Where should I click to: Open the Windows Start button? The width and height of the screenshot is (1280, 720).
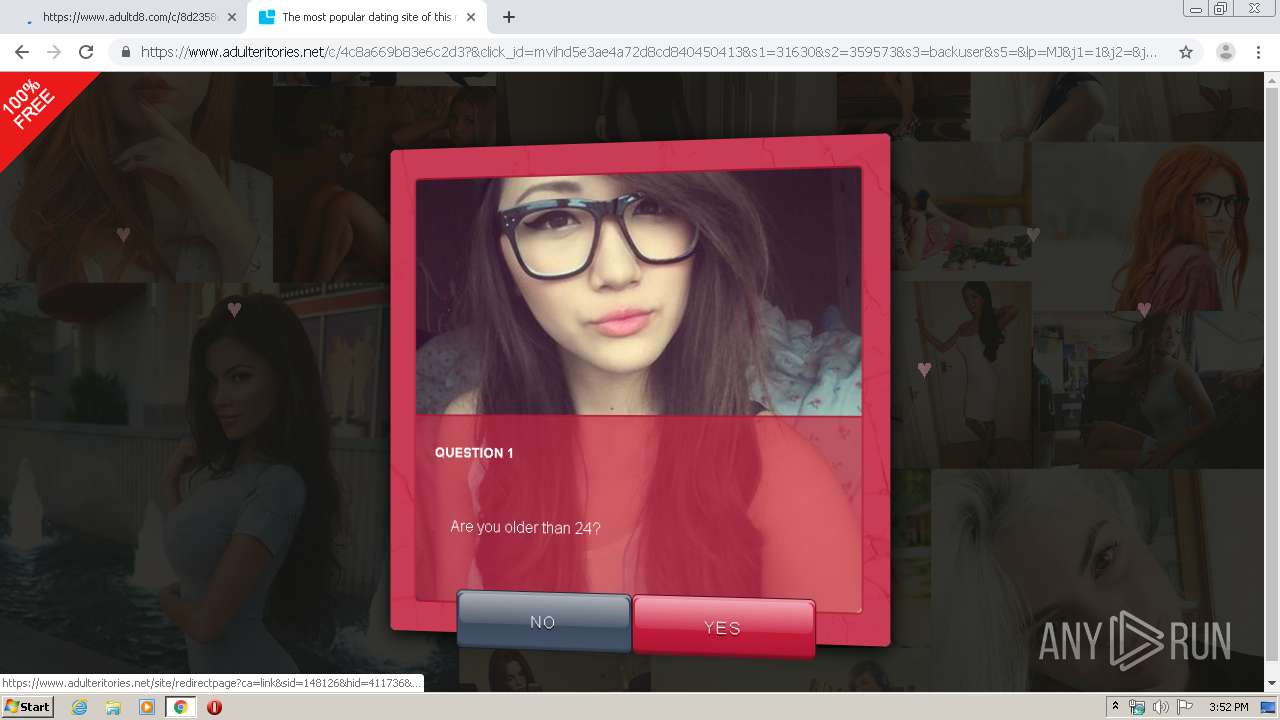(28, 707)
